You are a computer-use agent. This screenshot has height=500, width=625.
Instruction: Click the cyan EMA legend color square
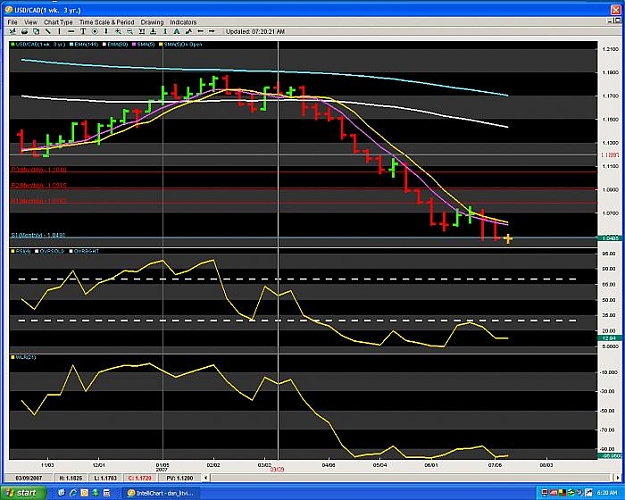pyautogui.click(x=72, y=45)
